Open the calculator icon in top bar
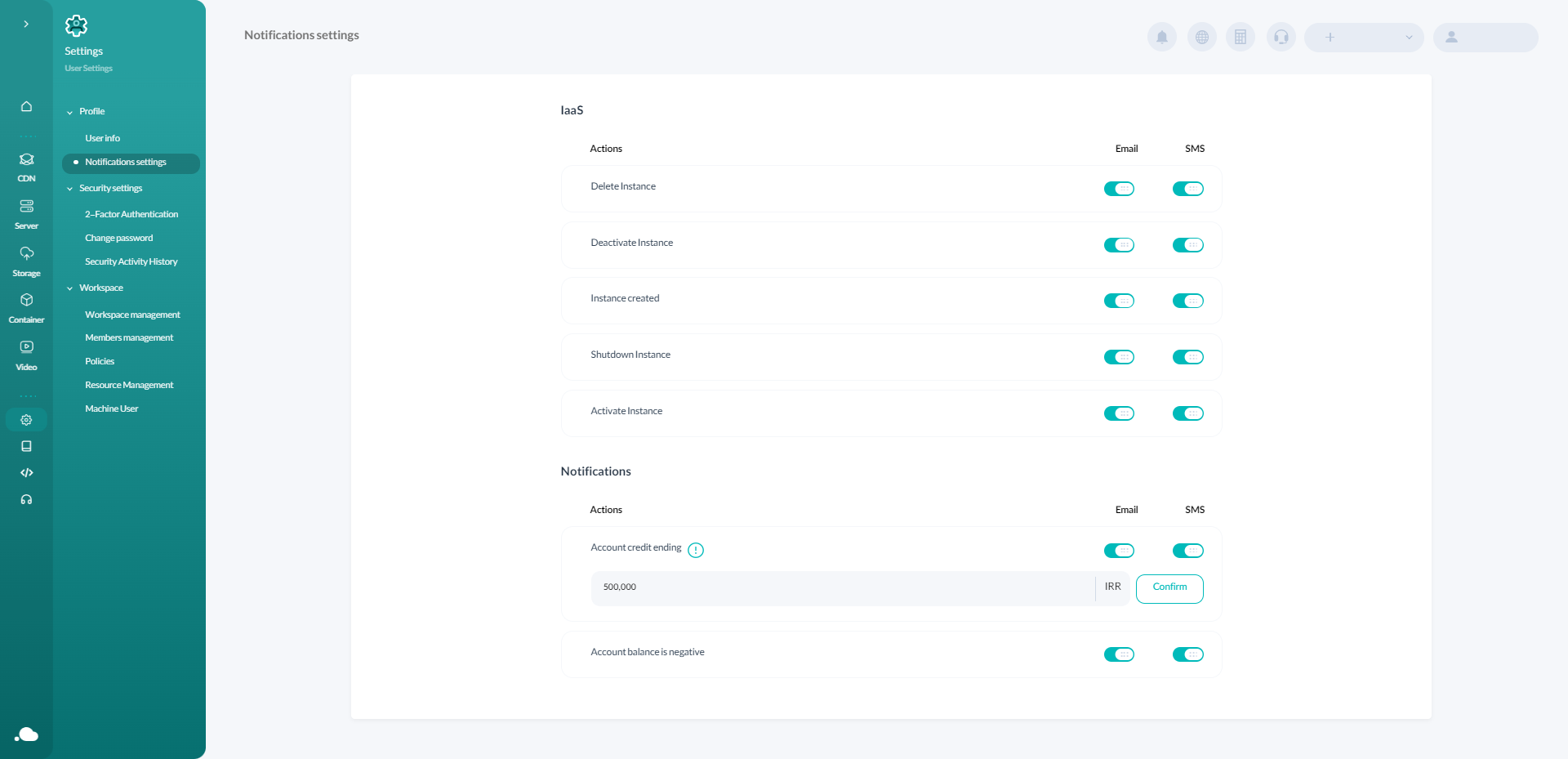This screenshot has width=1568, height=759. tap(1241, 37)
